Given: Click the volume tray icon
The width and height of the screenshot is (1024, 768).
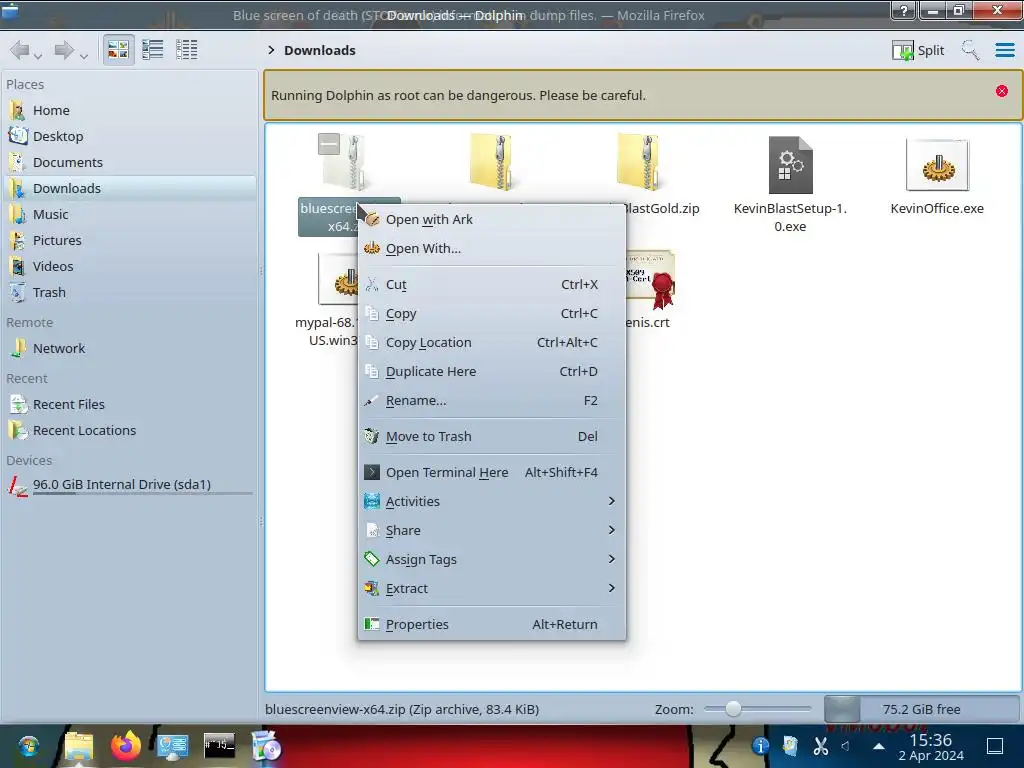Looking at the screenshot, I should click(x=846, y=746).
